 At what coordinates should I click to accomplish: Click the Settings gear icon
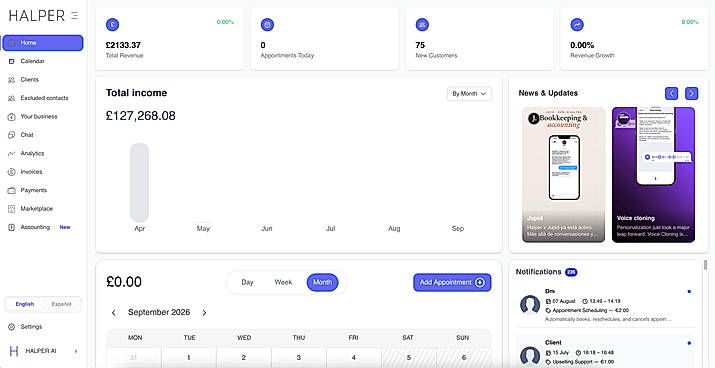[11, 327]
